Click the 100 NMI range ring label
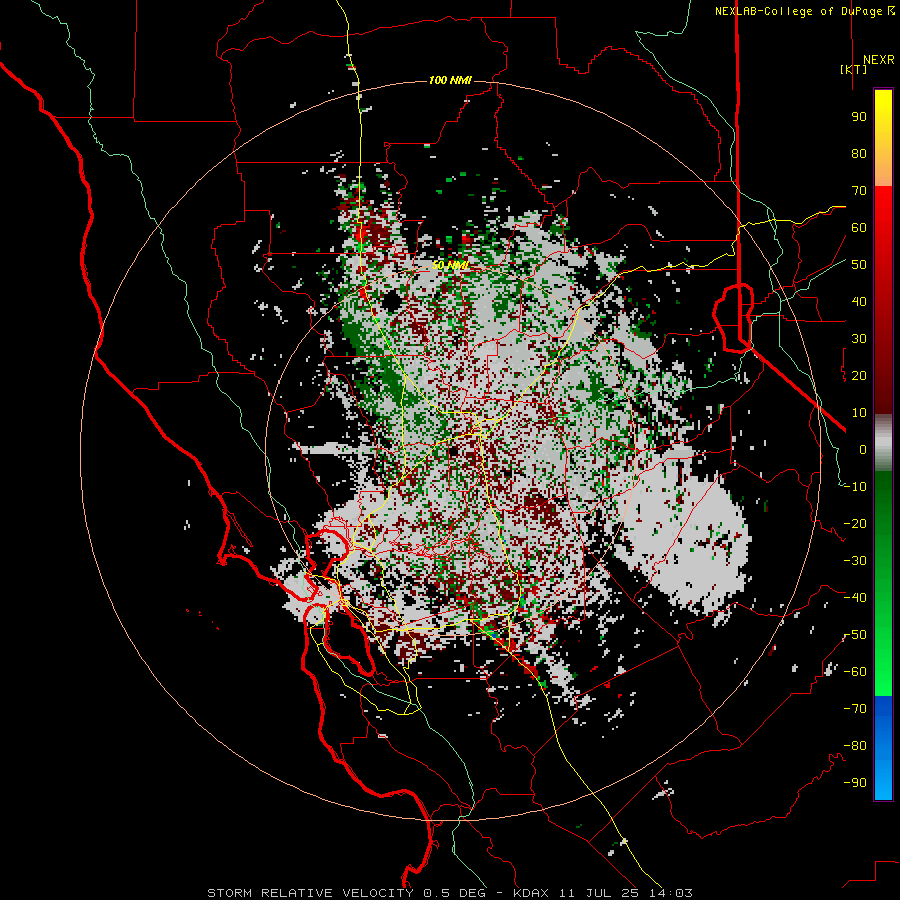The height and width of the screenshot is (900, 900). click(x=450, y=80)
